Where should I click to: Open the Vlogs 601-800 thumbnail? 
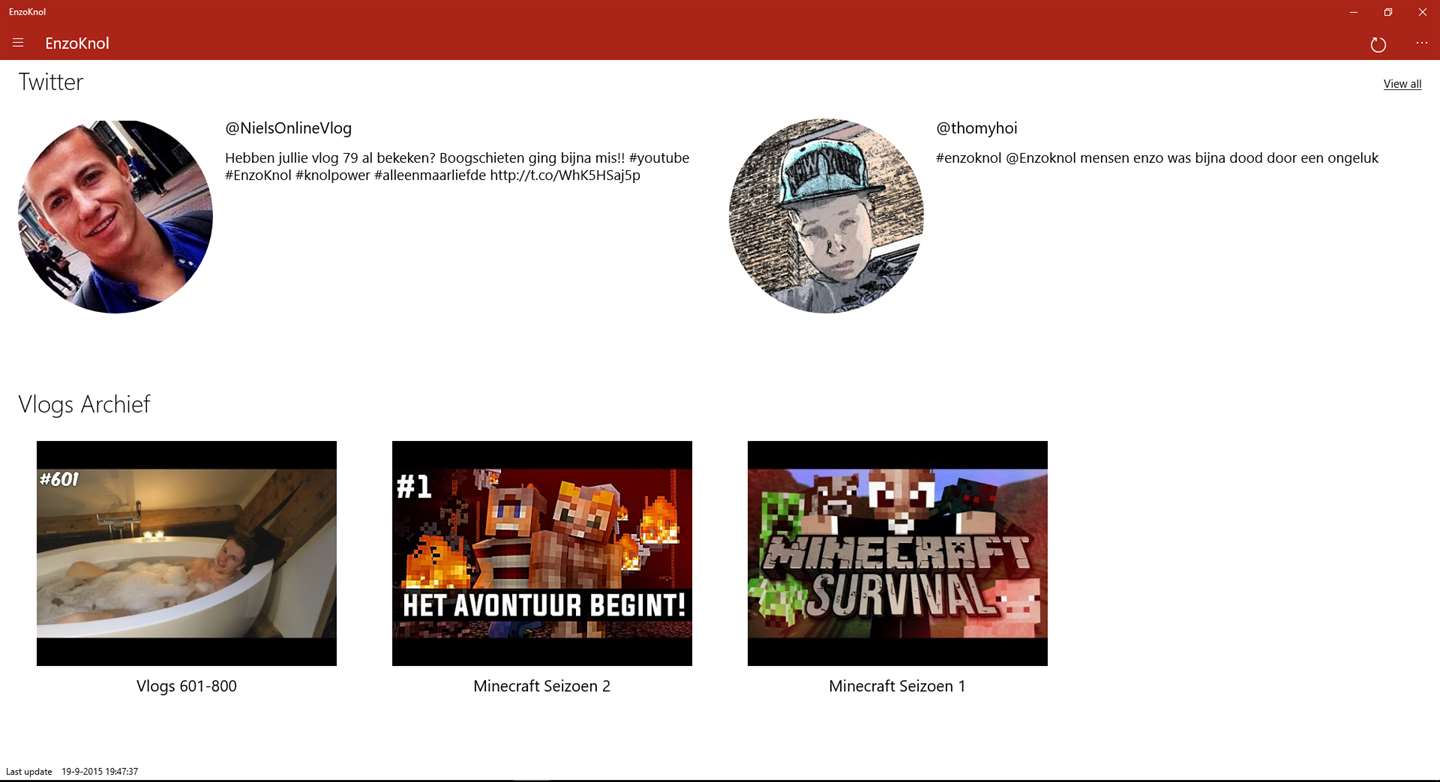(187, 553)
